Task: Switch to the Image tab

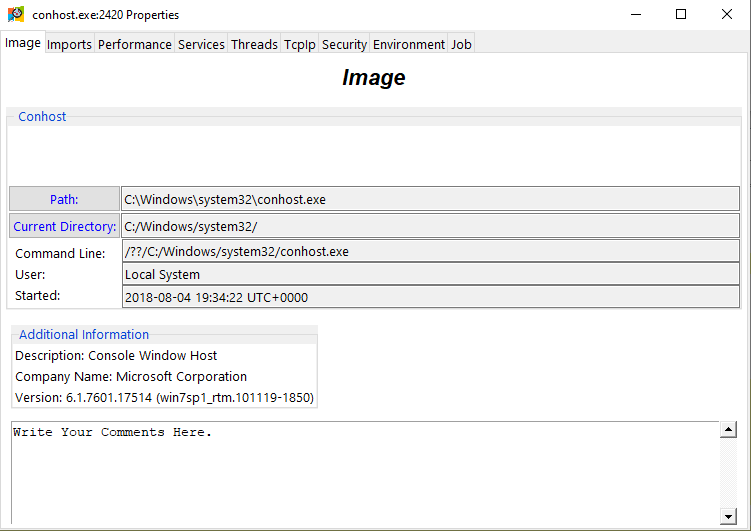Action: [23, 43]
